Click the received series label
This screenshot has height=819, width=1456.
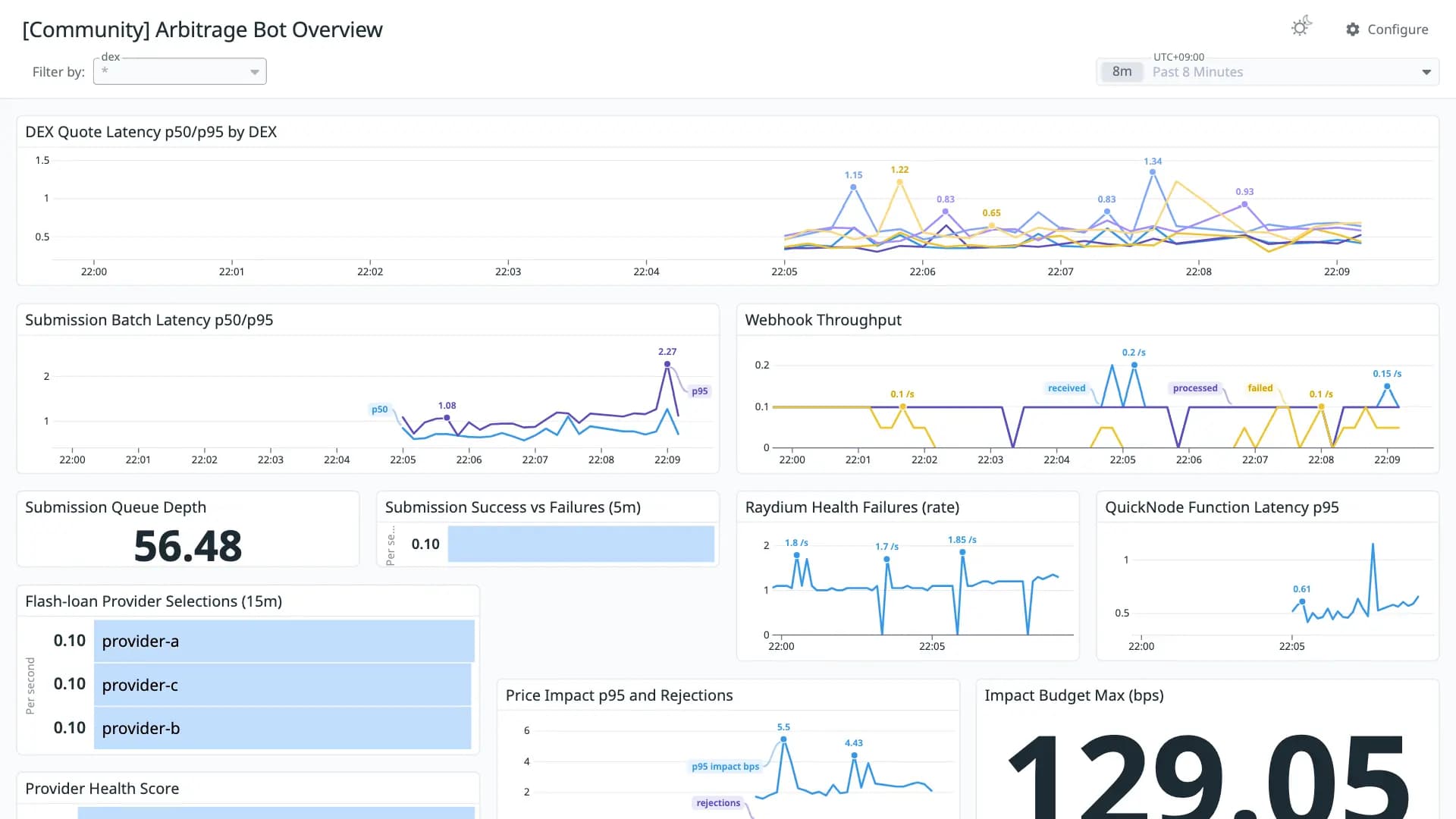click(x=1066, y=388)
